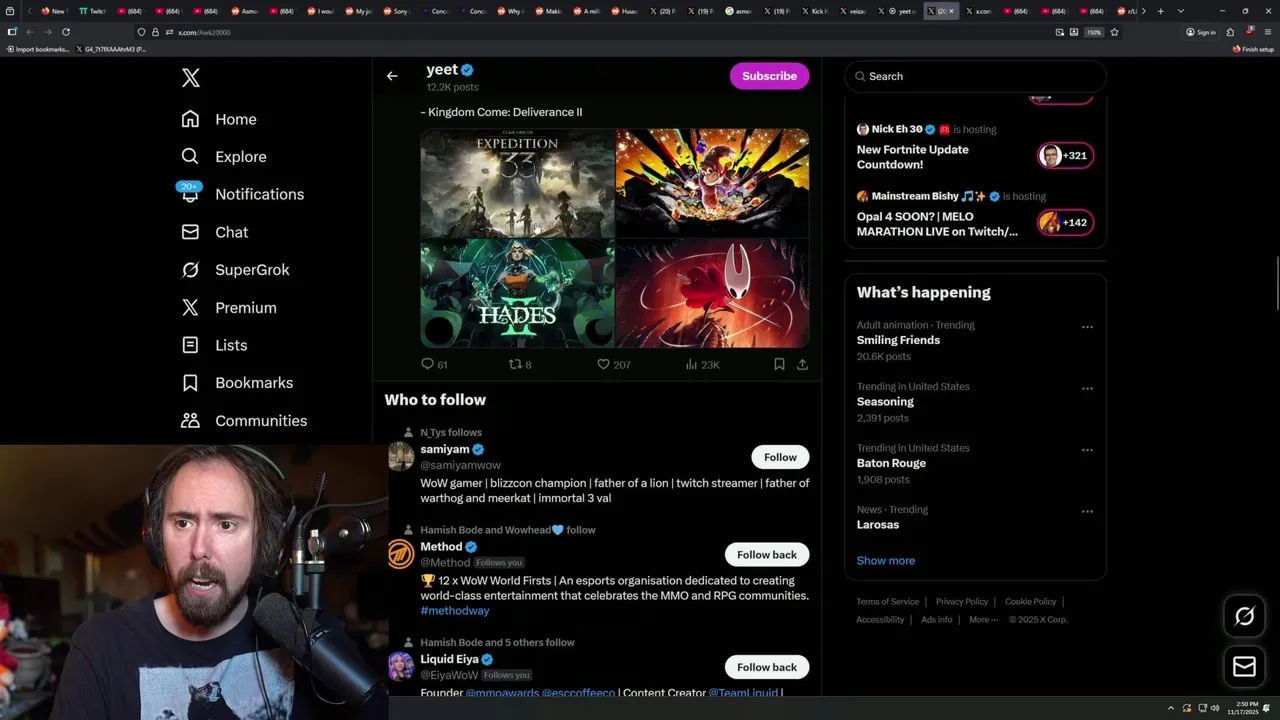This screenshot has height=720, width=1280.
Task: Open more options for Smiling Friends trend
Action: pos(1087,327)
